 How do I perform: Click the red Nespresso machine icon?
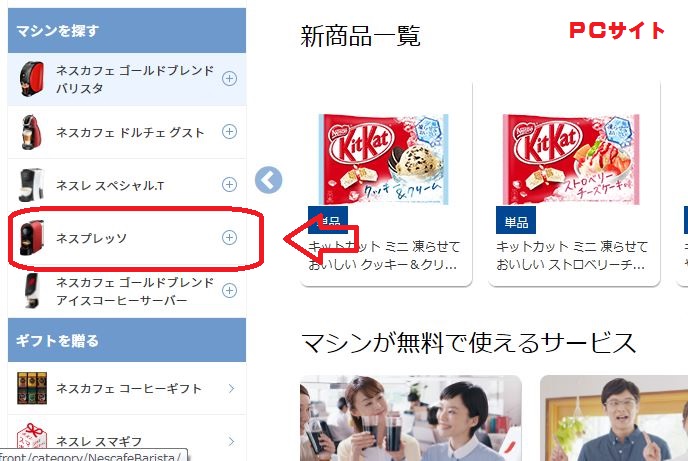(x=32, y=237)
